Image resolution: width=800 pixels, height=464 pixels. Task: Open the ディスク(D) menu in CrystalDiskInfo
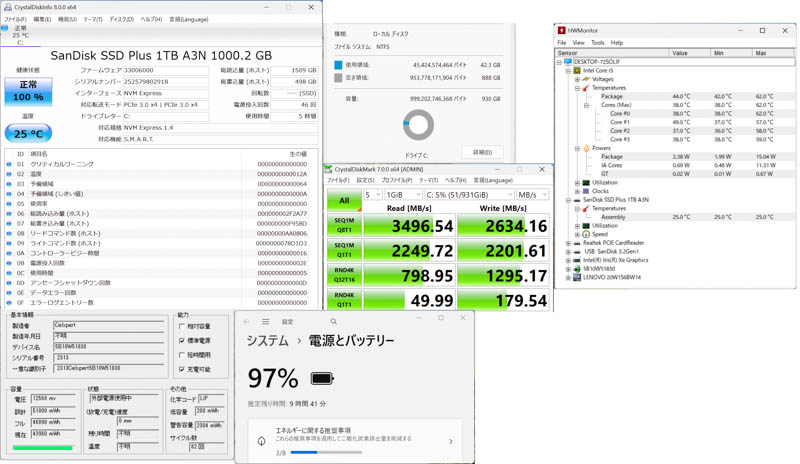121,19
